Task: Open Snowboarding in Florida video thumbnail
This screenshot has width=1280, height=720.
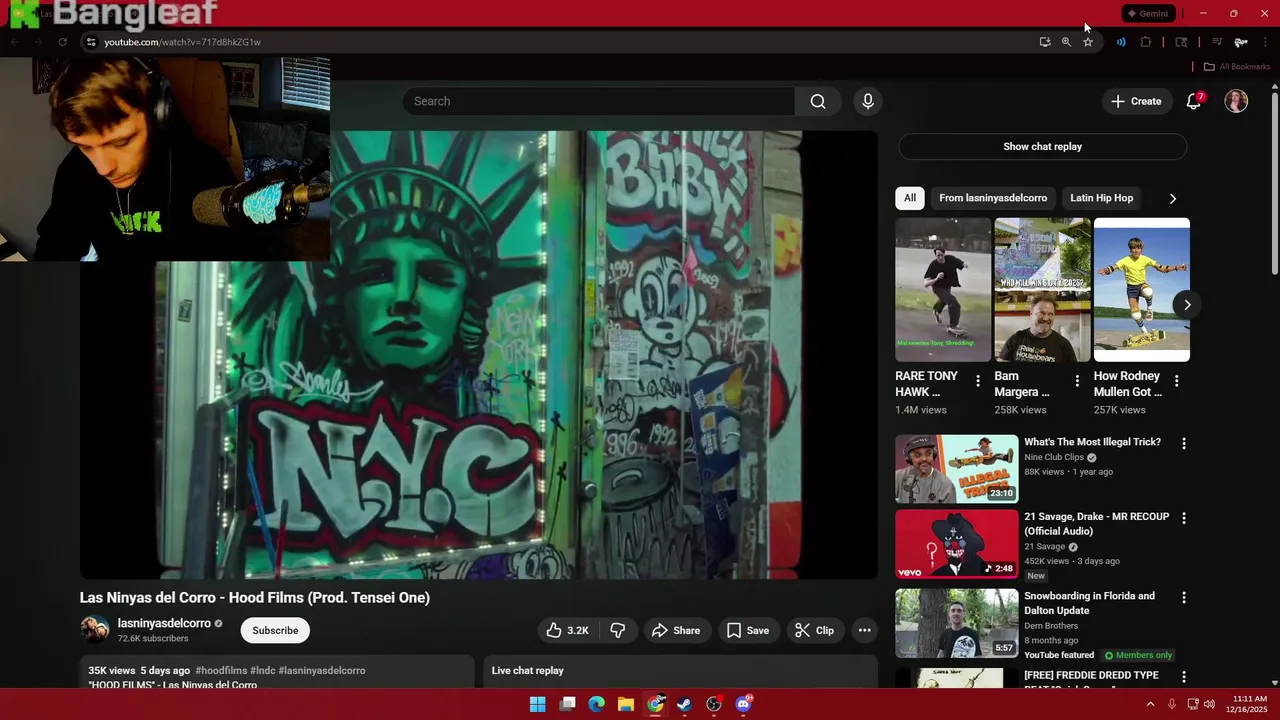Action: point(956,622)
